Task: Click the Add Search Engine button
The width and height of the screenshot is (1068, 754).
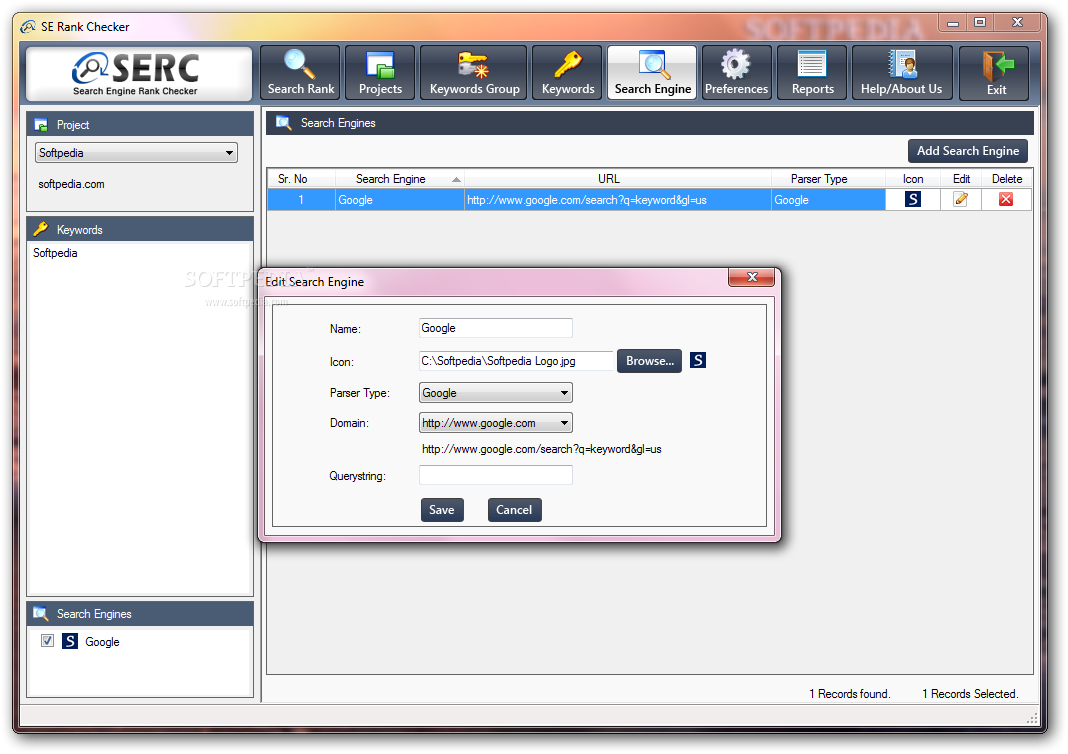Action: click(967, 151)
